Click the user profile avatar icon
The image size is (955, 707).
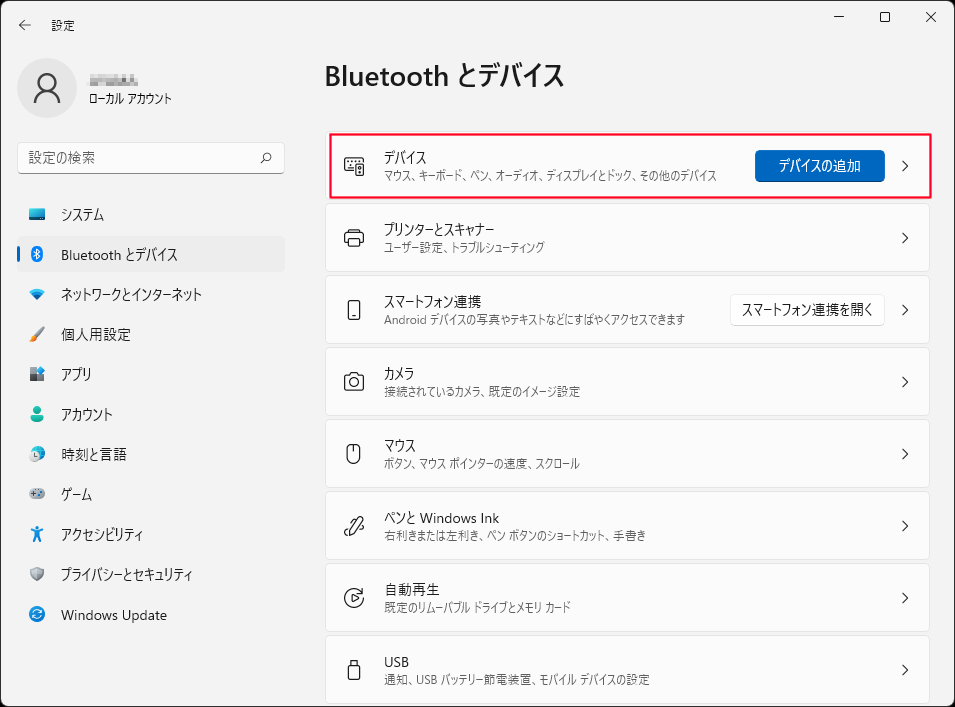47,88
